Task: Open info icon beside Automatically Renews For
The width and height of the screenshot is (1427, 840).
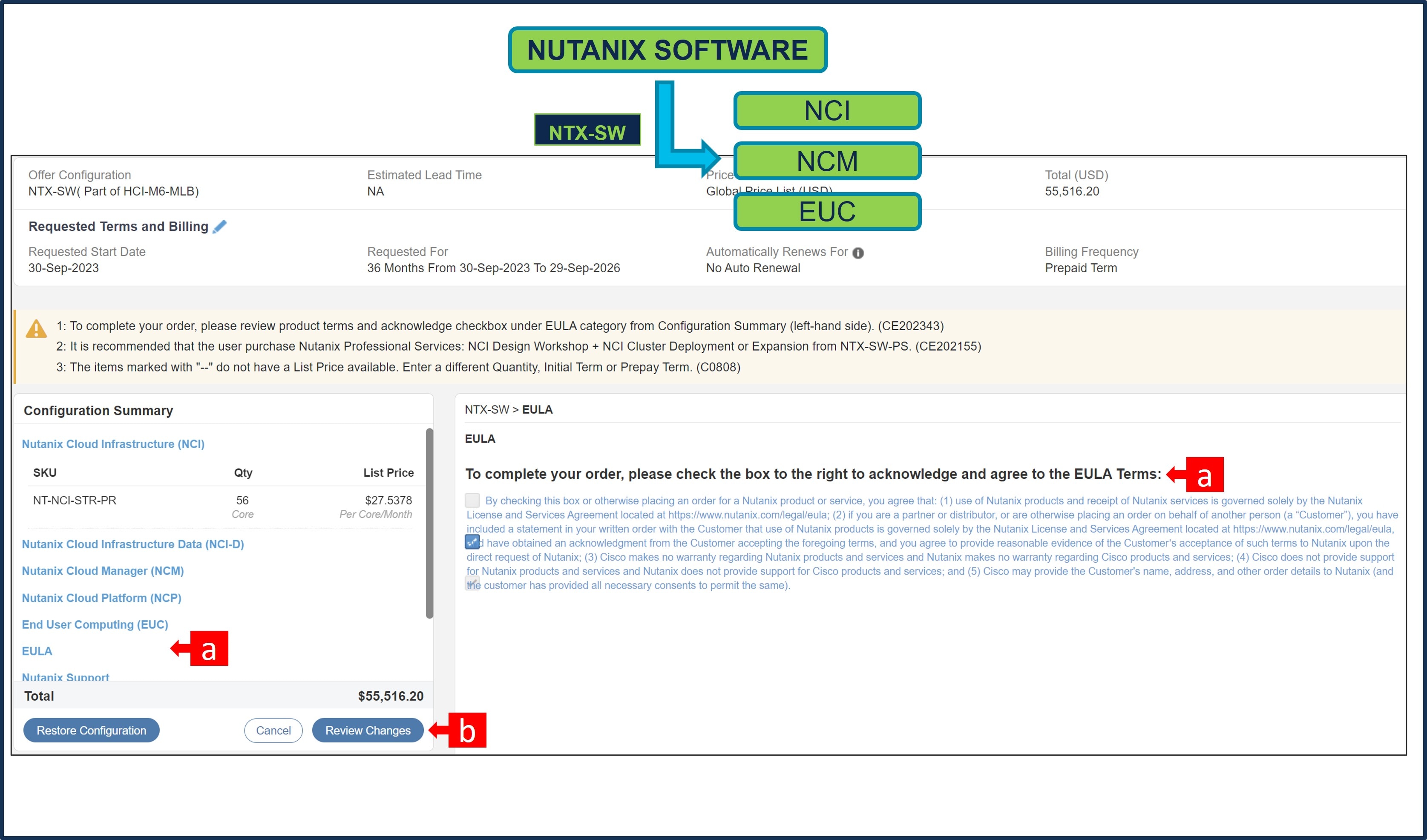Action: [x=858, y=253]
